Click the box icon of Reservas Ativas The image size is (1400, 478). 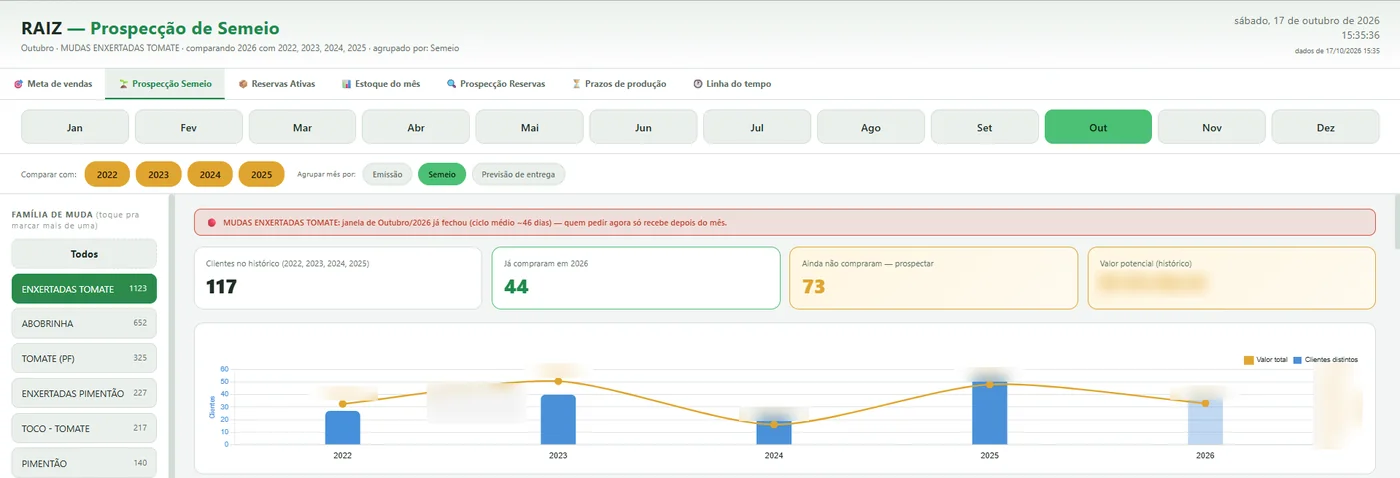coord(243,84)
